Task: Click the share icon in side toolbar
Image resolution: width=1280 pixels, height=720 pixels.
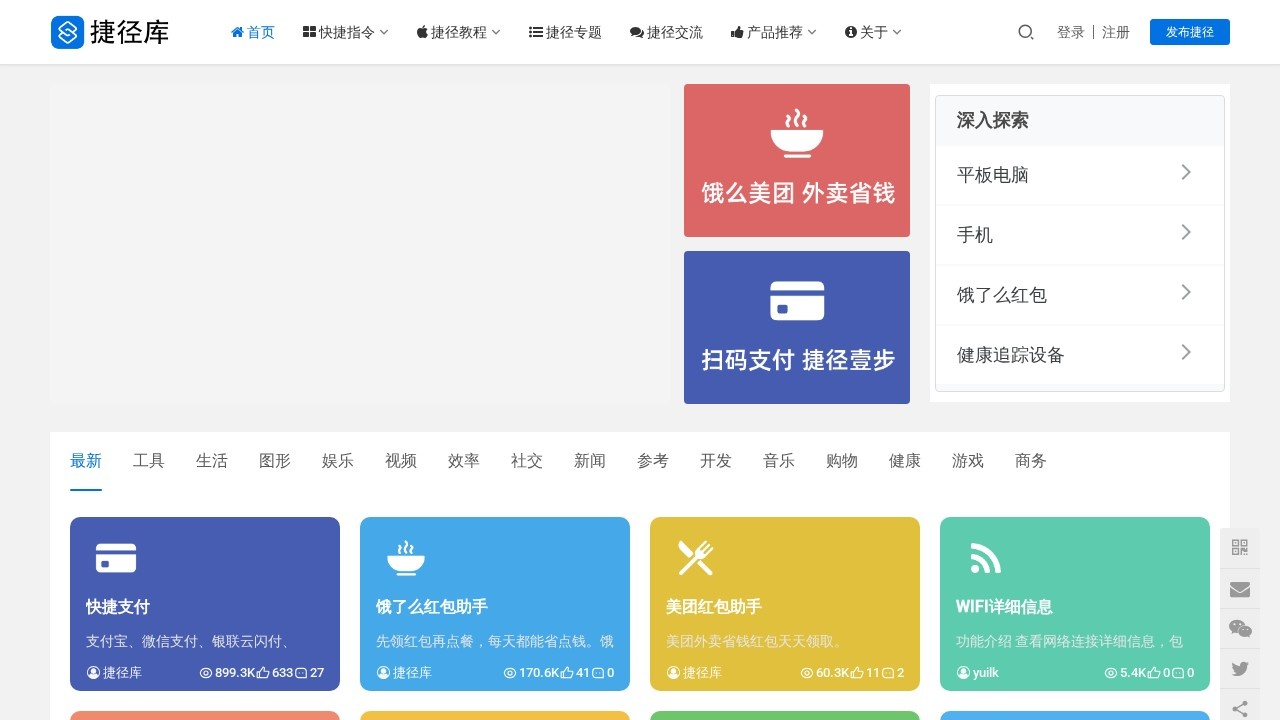Action: [1240, 708]
